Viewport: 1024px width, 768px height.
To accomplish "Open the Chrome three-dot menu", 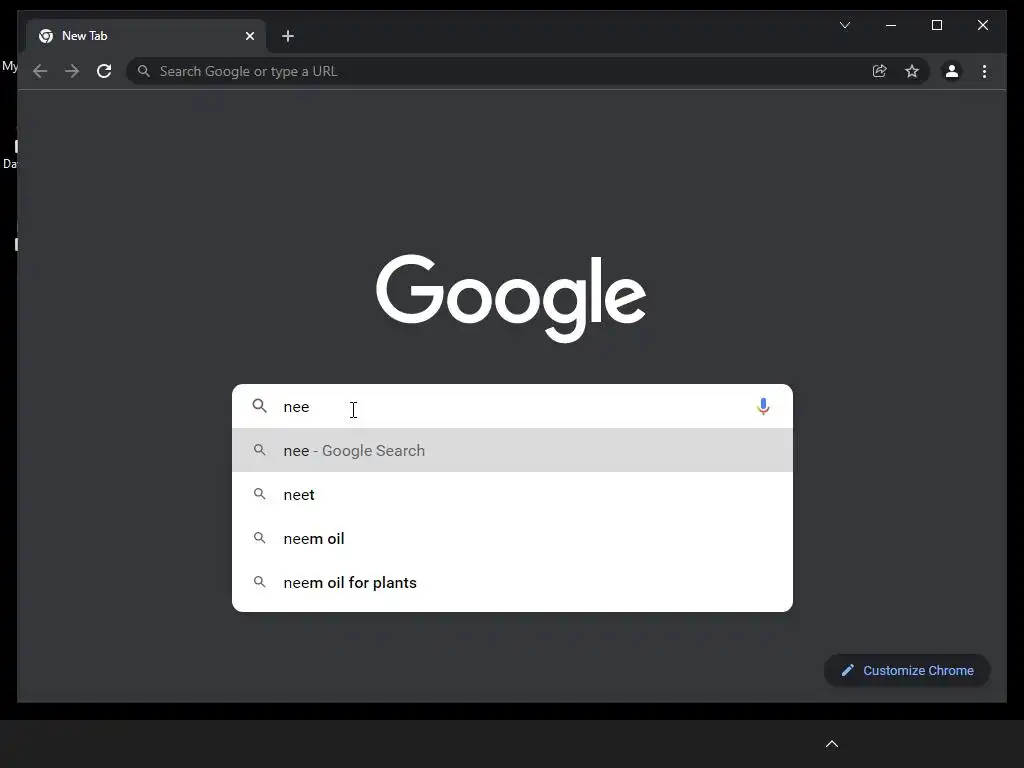I will pos(984,71).
